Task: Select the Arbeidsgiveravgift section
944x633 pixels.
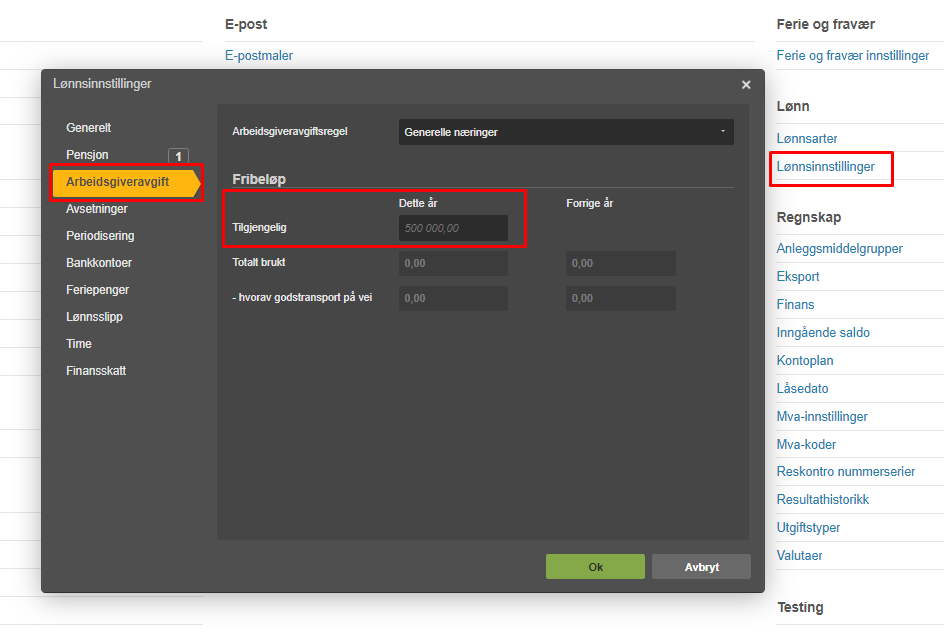Action: pos(126,182)
